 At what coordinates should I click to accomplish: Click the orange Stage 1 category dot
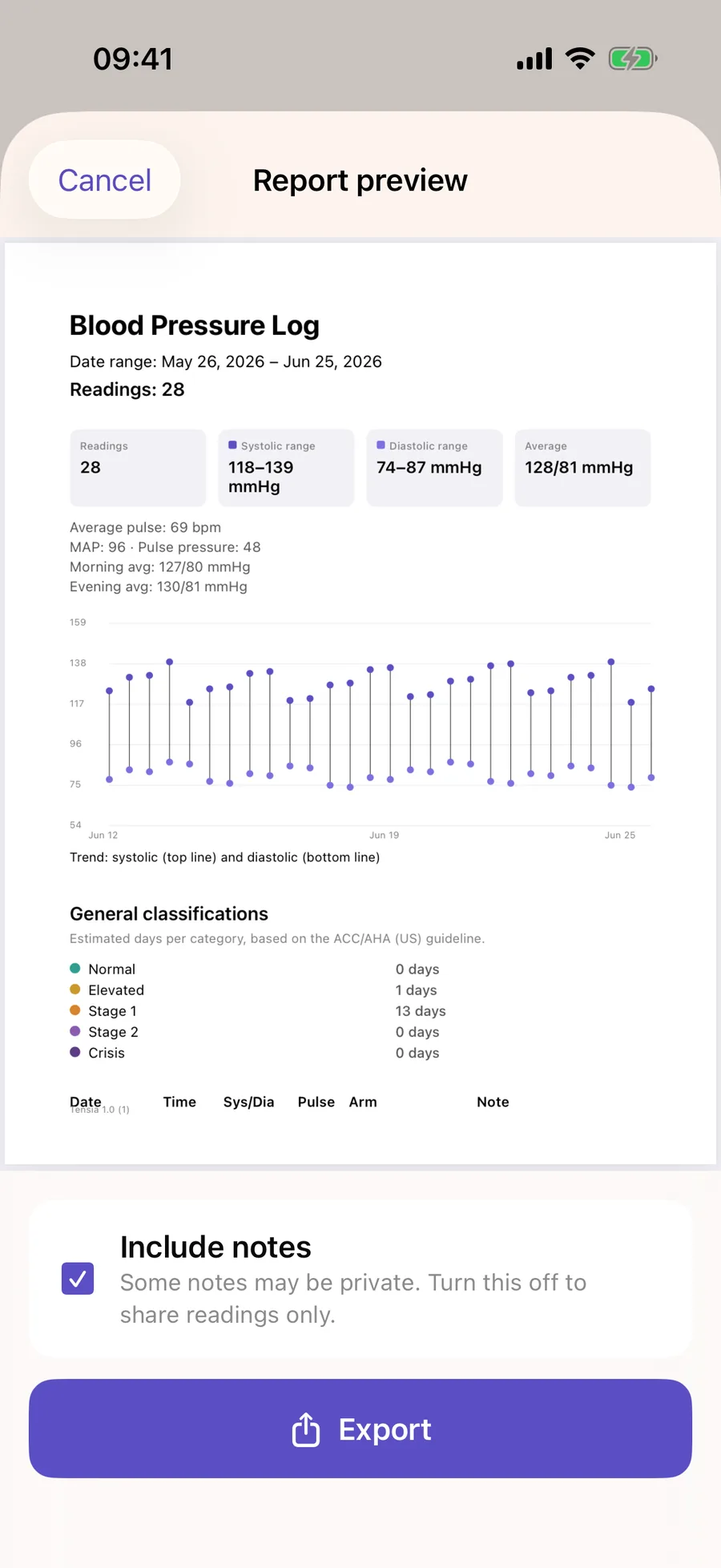[x=75, y=1010]
